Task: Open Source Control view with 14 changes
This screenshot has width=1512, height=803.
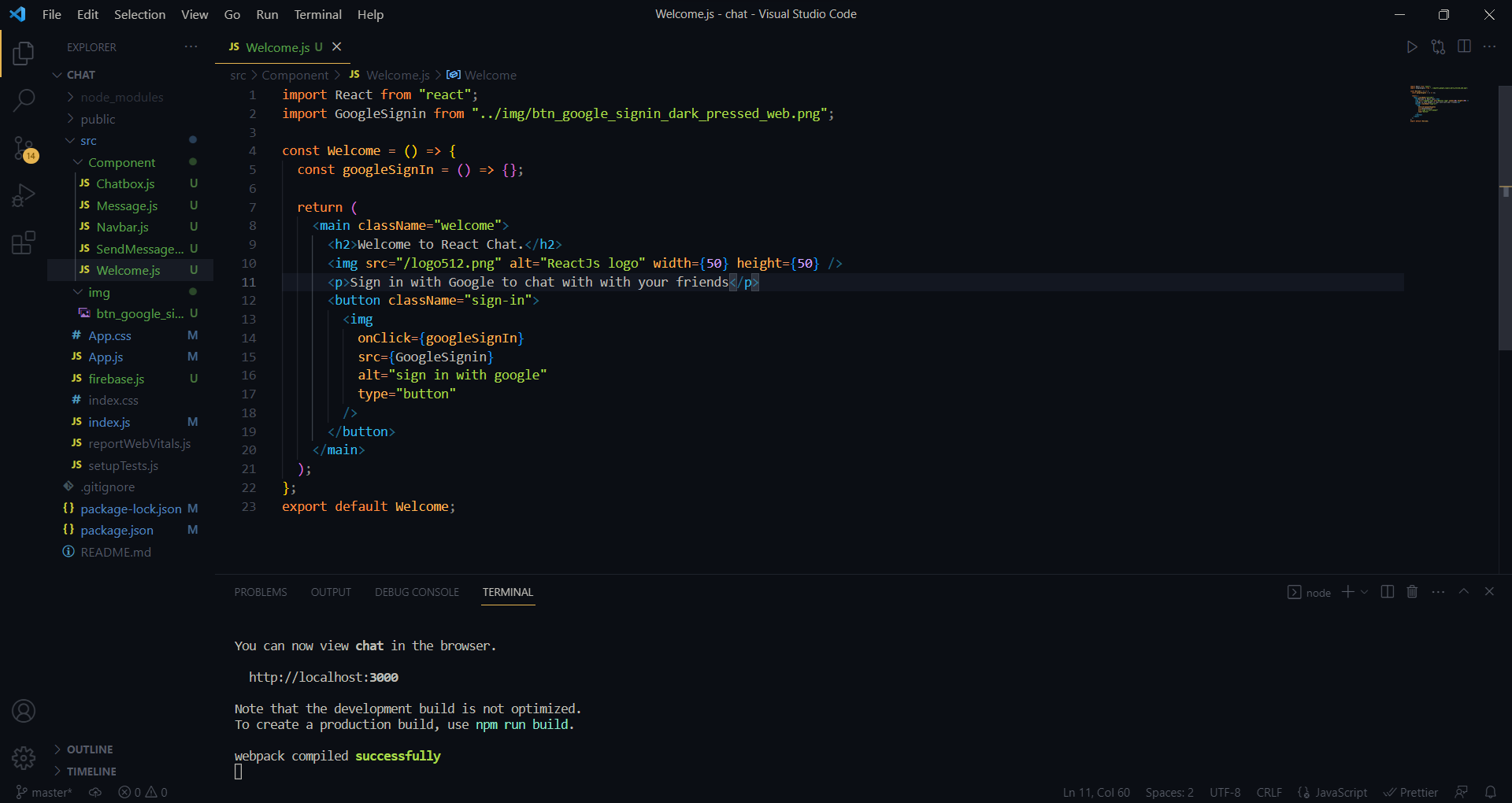Action: point(24,148)
